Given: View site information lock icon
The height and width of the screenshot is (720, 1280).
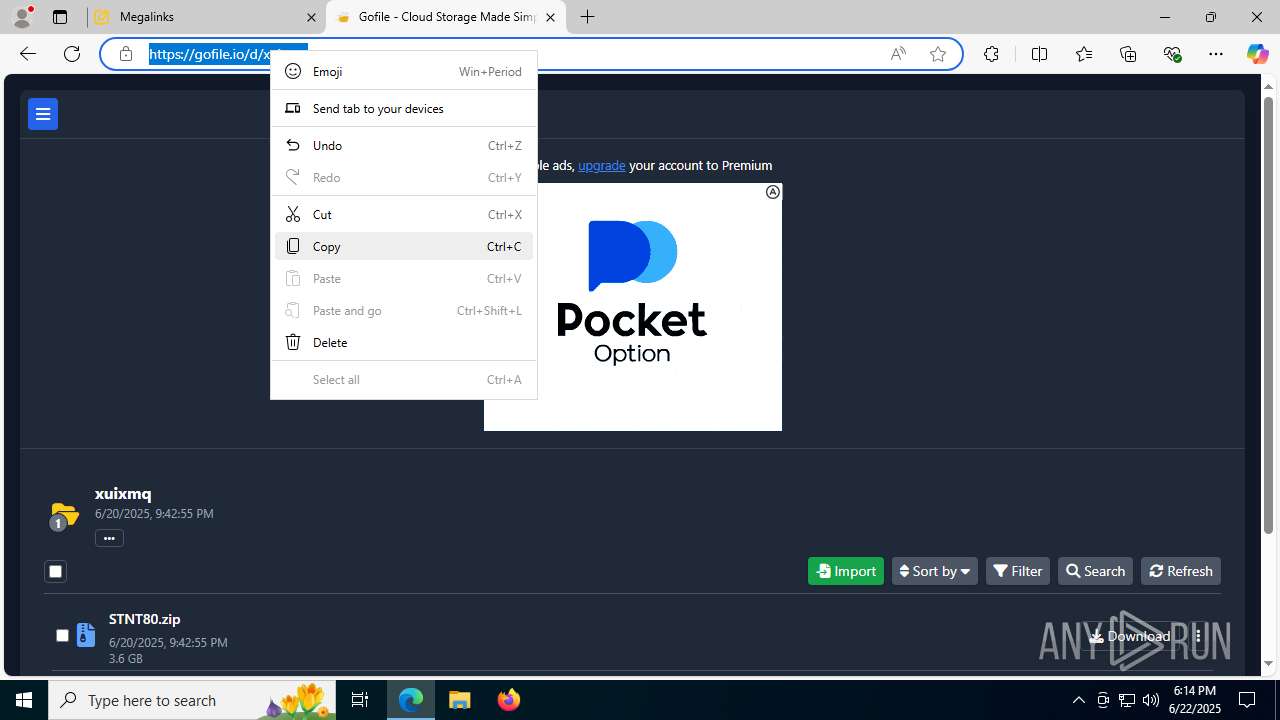Looking at the screenshot, I should click(126, 54).
